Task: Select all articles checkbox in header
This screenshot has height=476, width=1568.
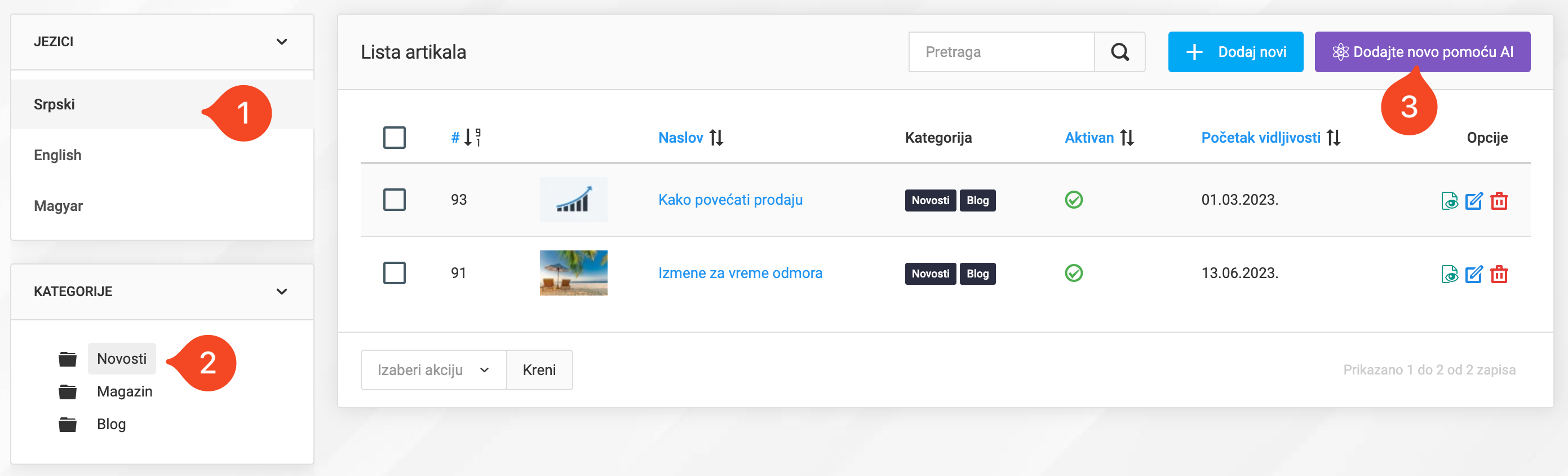Action: pos(395,138)
